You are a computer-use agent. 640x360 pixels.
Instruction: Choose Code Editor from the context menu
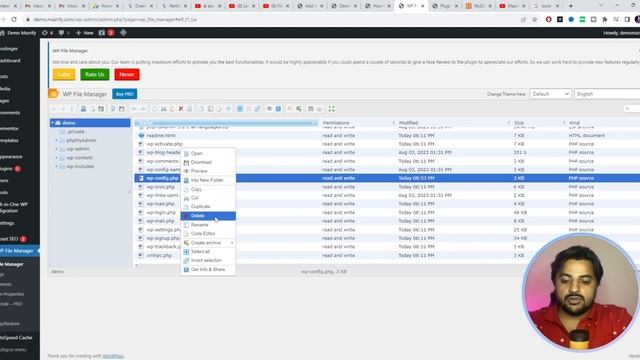208,233
